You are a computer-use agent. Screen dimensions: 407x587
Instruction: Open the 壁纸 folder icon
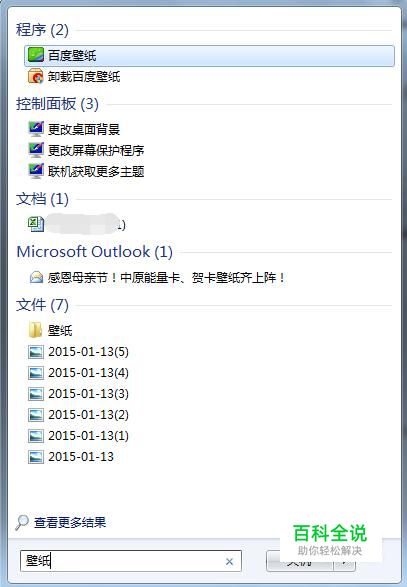(36, 330)
